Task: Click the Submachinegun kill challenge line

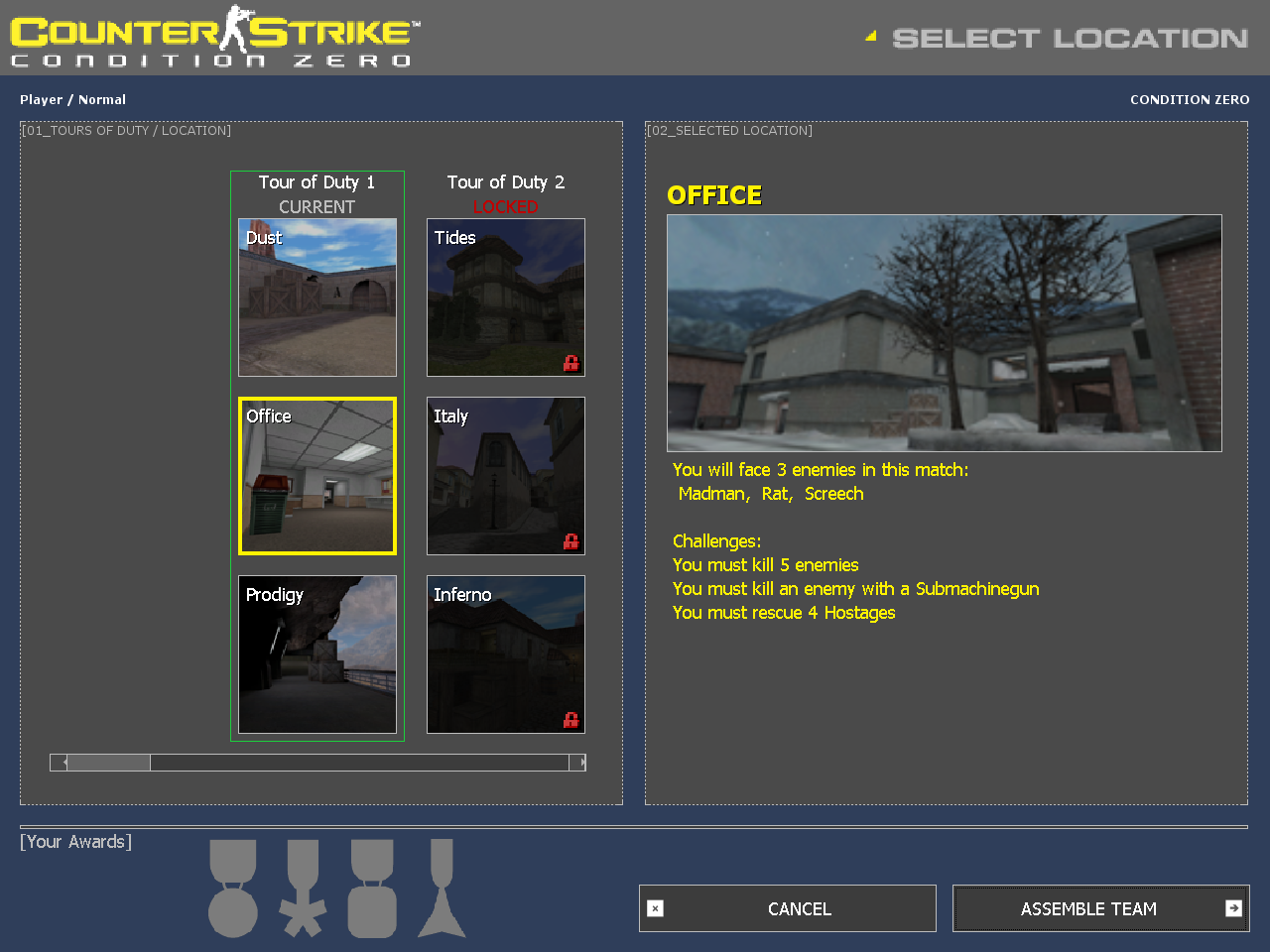Action: coord(856,589)
